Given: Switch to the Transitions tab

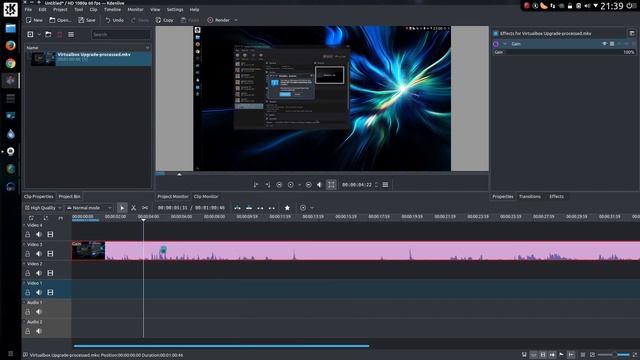Looking at the screenshot, I should pyautogui.click(x=530, y=196).
